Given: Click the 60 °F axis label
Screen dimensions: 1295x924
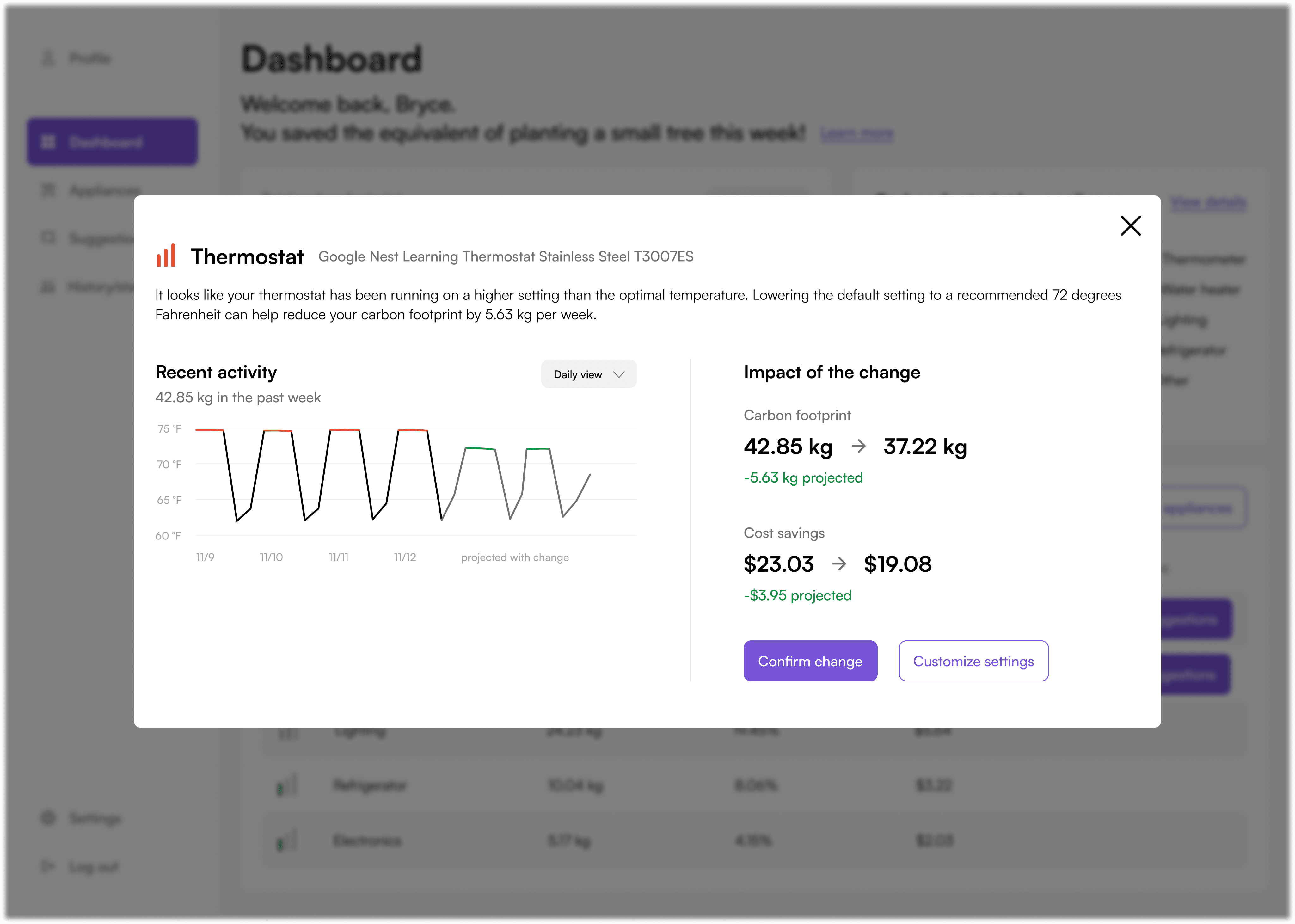Looking at the screenshot, I should point(168,536).
